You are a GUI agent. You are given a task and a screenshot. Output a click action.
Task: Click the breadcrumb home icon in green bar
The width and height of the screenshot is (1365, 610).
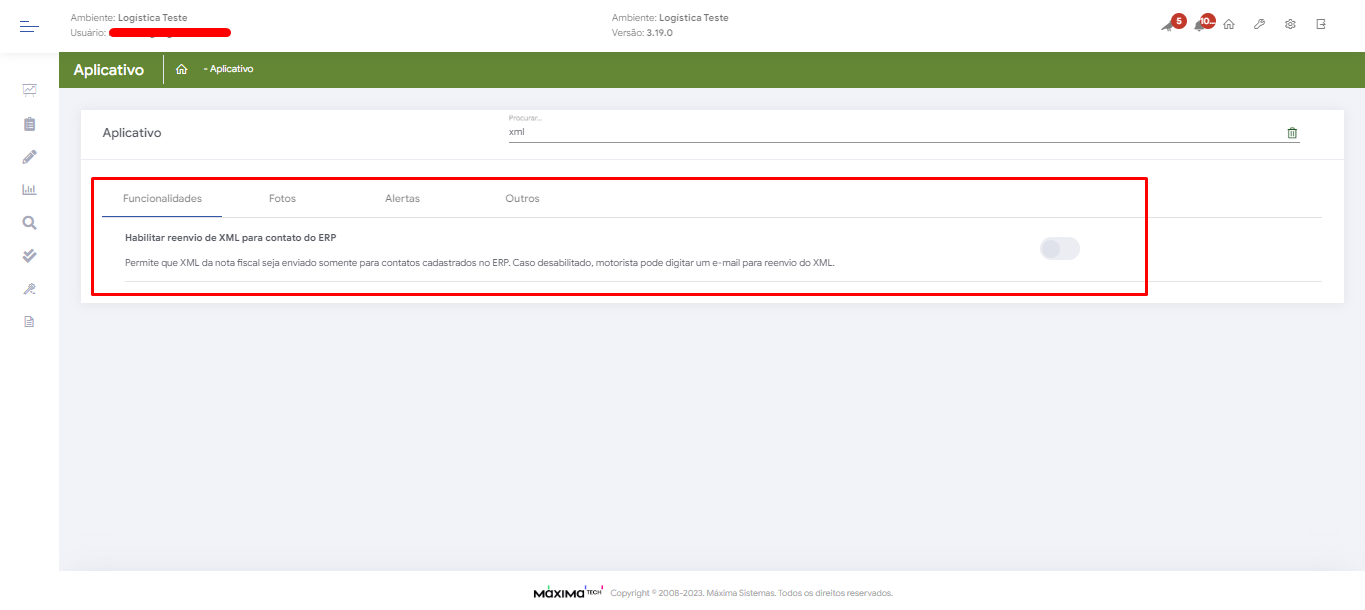point(181,70)
